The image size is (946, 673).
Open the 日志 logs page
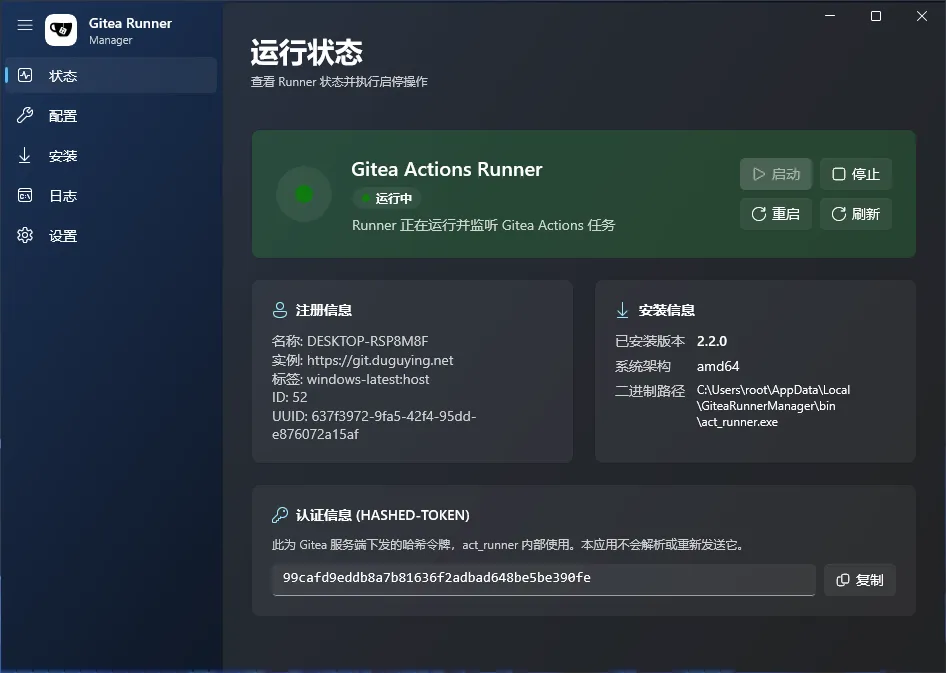coord(111,195)
